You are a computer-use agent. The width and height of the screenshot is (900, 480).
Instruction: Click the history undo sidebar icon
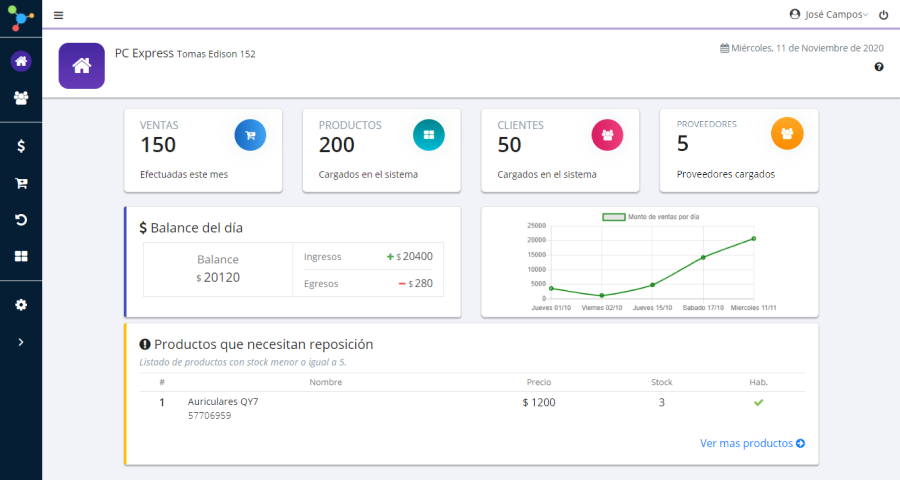(x=21, y=220)
